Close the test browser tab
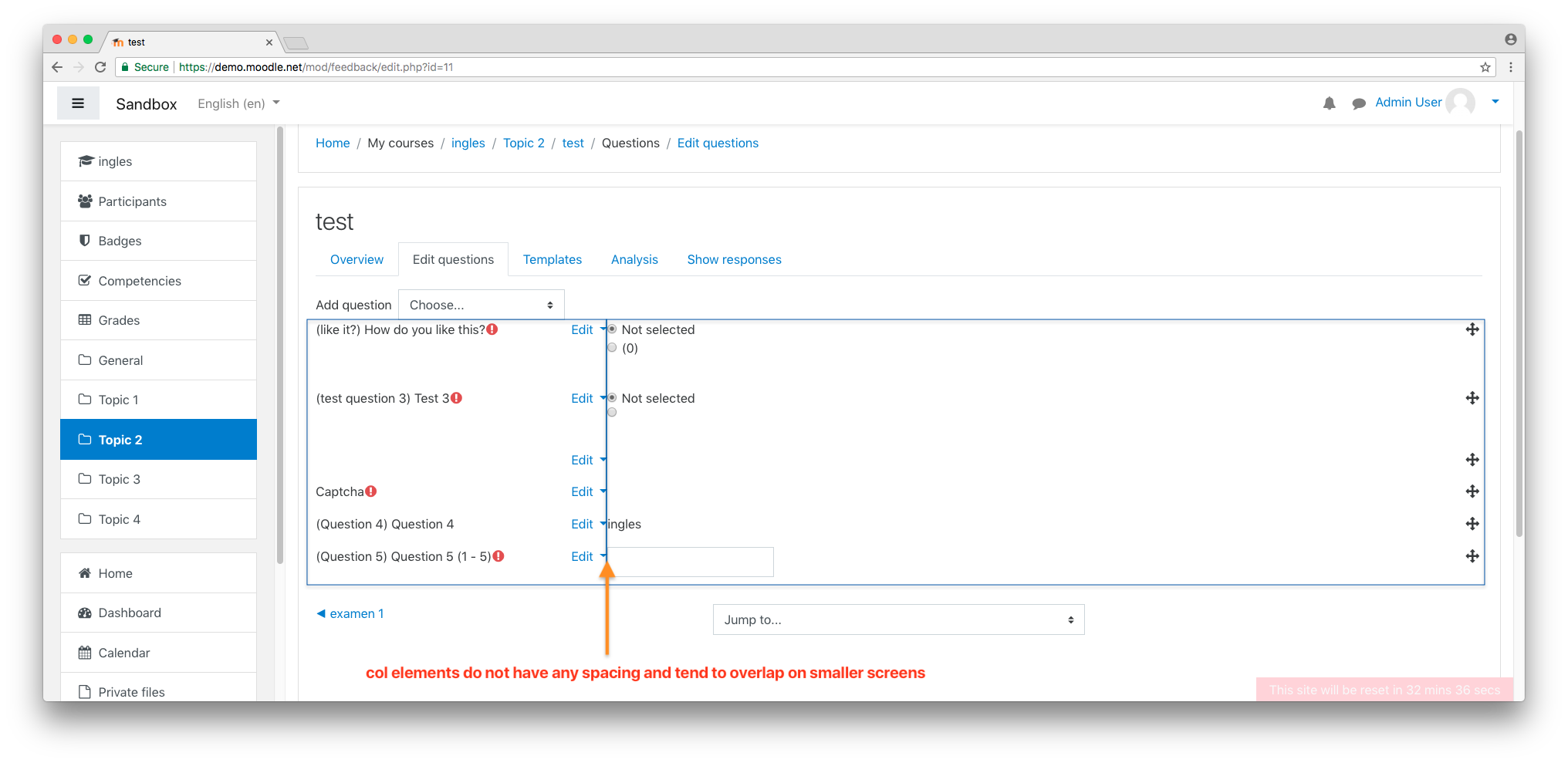 pos(269,42)
